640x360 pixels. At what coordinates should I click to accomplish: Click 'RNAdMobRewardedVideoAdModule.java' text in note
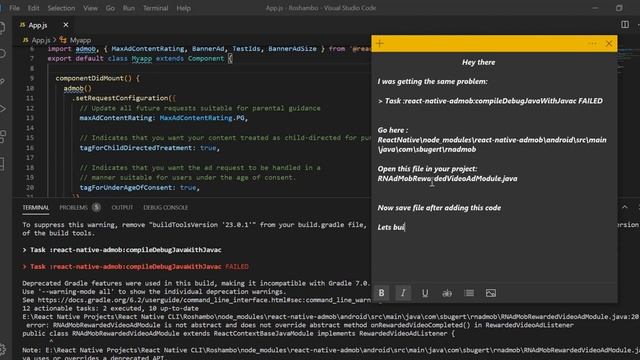pos(447,179)
